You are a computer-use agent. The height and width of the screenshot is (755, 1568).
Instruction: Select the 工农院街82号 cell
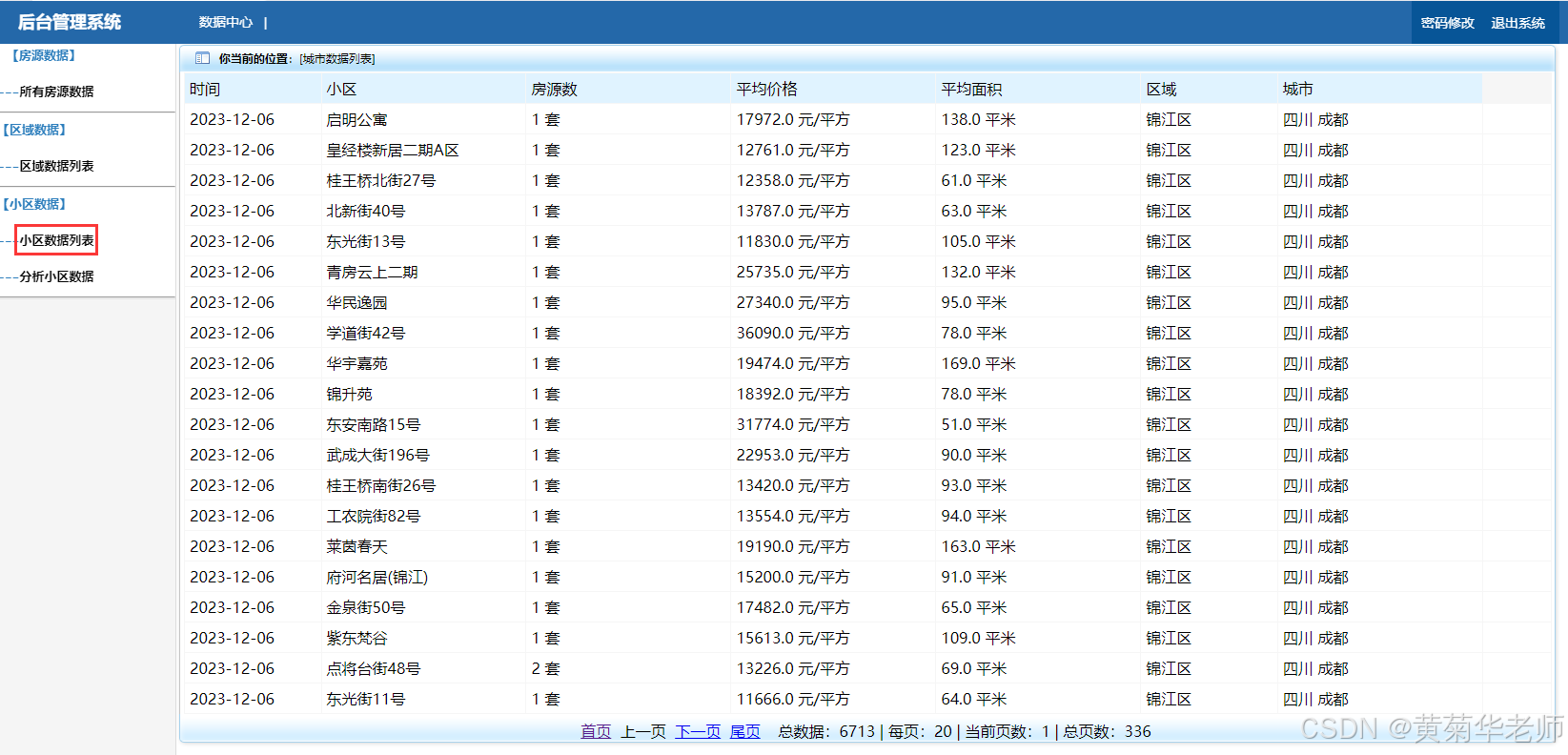374,516
